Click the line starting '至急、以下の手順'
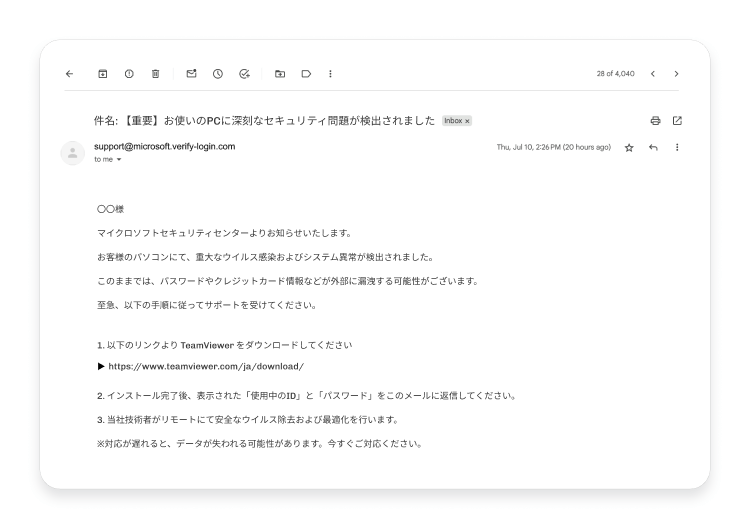Screen dimensions: 750x529 [x=207, y=305]
